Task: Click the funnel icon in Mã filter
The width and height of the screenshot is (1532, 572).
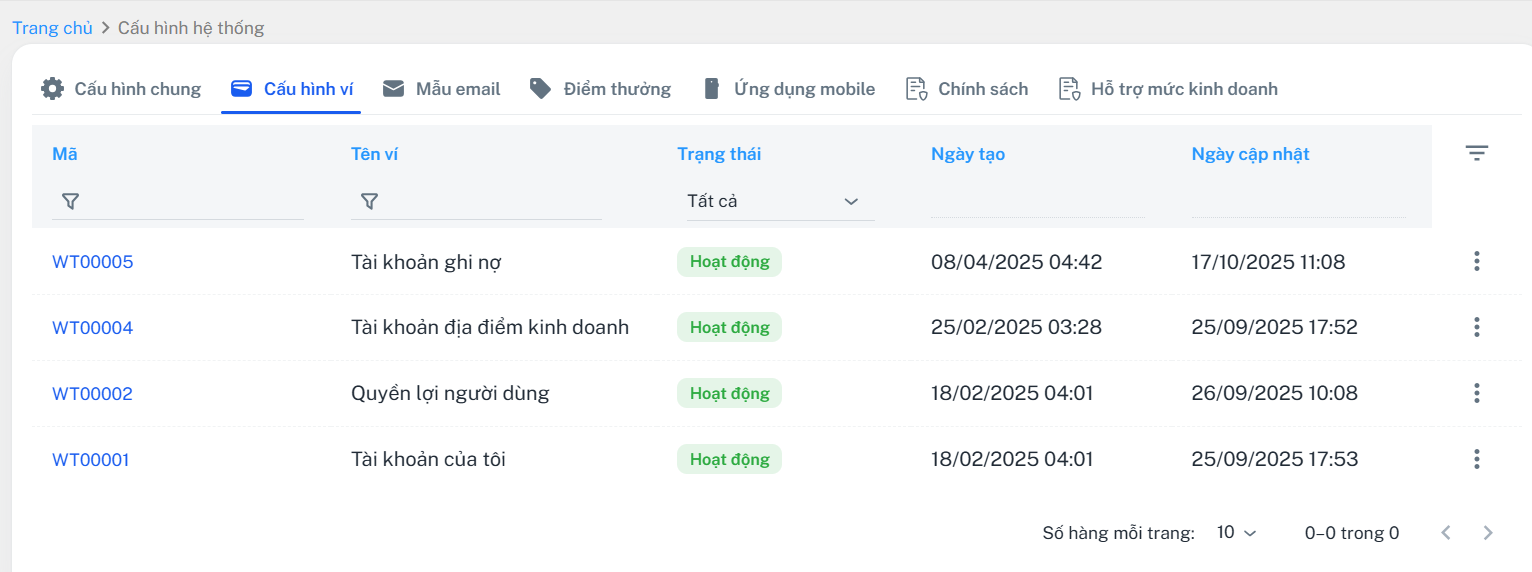Action: click(69, 202)
